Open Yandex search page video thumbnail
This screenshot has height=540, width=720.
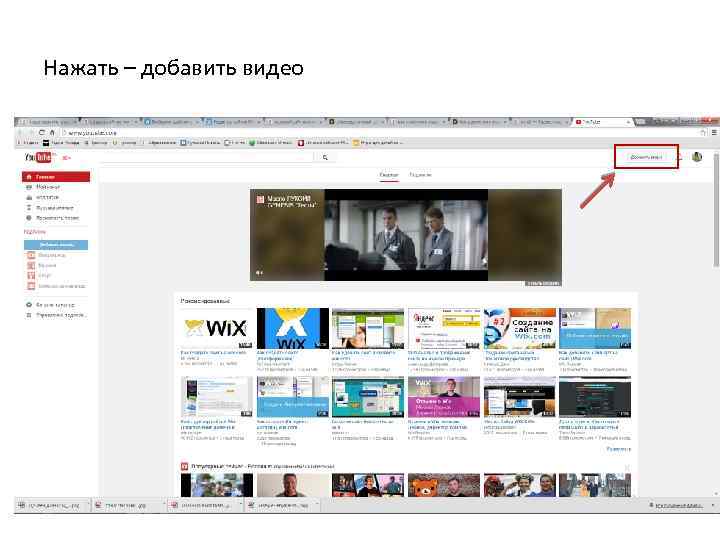pyautogui.click(x=444, y=328)
